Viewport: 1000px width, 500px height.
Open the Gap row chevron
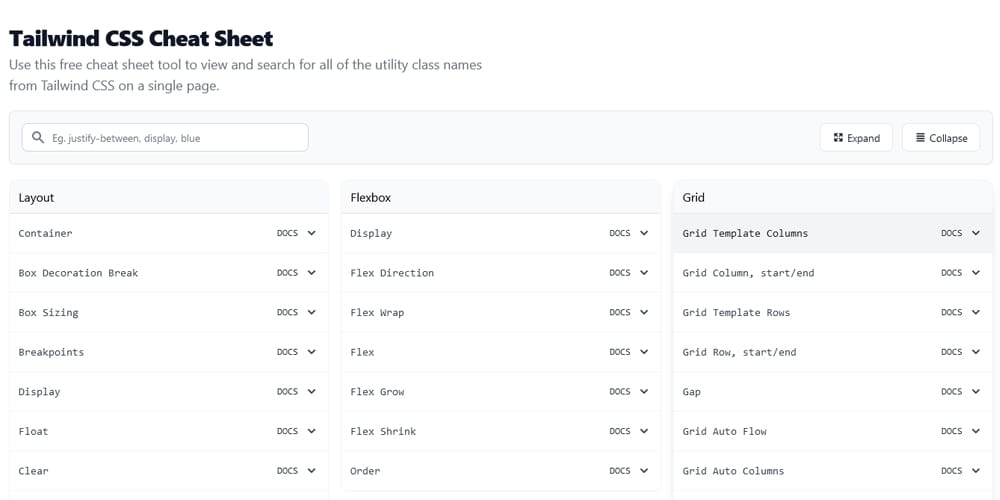pyautogui.click(x=976, y=392)
